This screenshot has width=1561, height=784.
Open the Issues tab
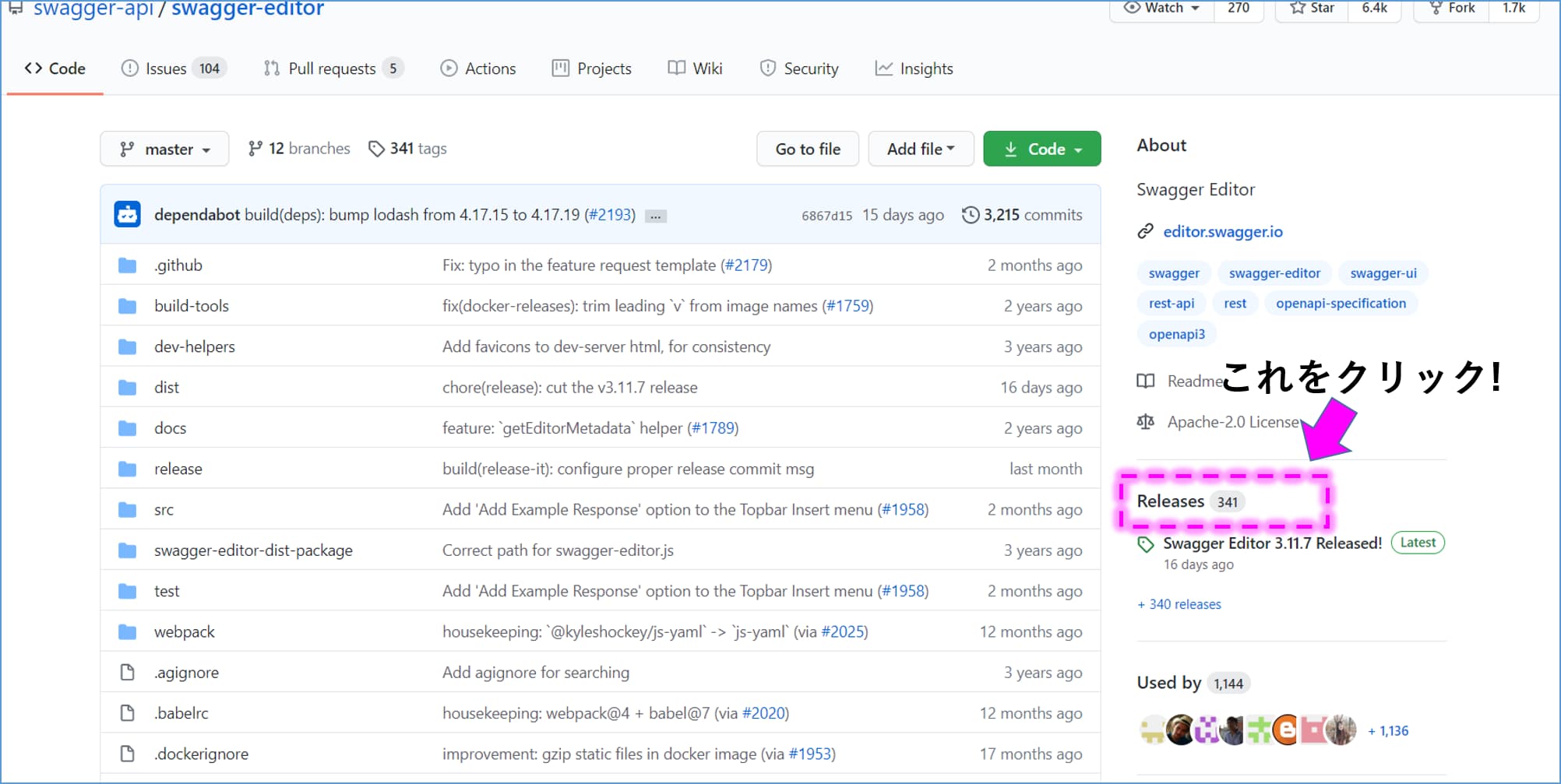click(174, 69)
